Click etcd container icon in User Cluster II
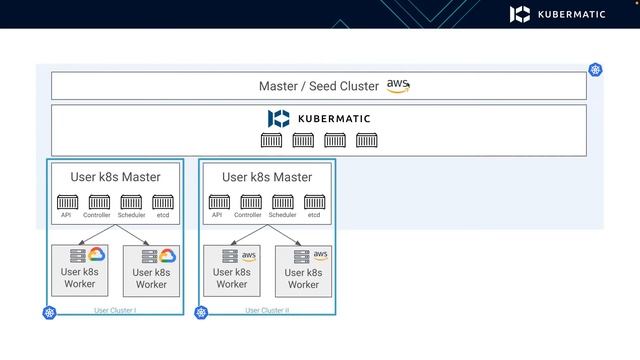The image size is (640, 360). [x=315, y=202]
